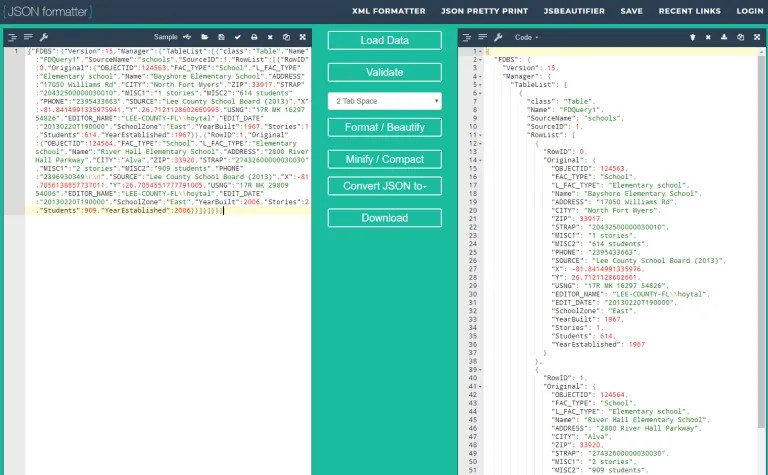Open Recent Links in the top navigation
The image size is (768, 475).
pyautogui.click(x=690, y=11)
